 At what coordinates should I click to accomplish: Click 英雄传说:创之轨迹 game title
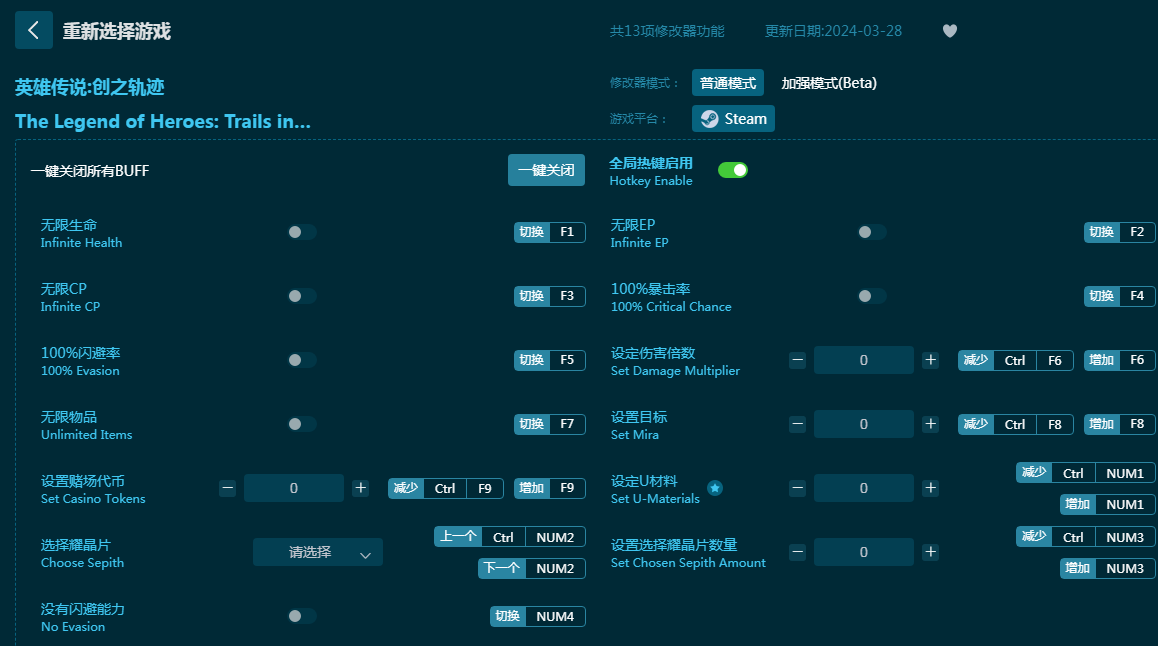click(89, 87)
